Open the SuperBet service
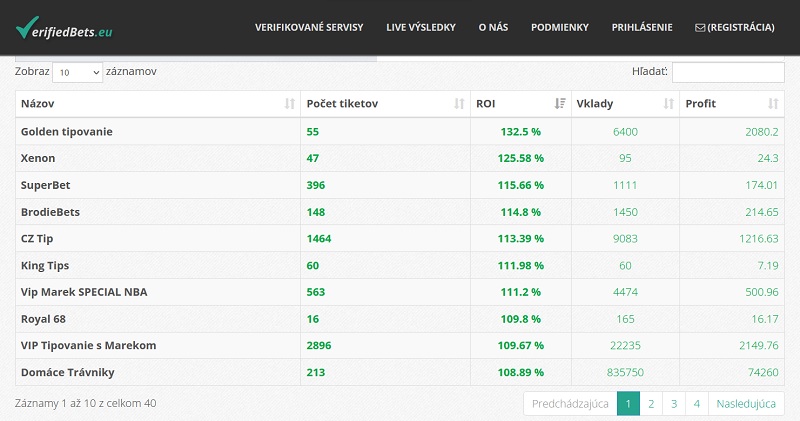 45,185
